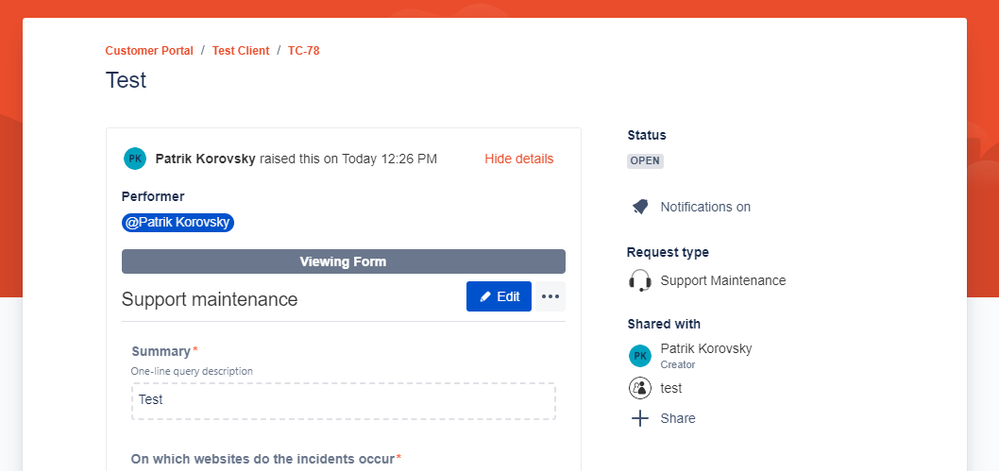
Task: Open the TC-78 breadcrumb link
Action: click(x=304, y=51)
